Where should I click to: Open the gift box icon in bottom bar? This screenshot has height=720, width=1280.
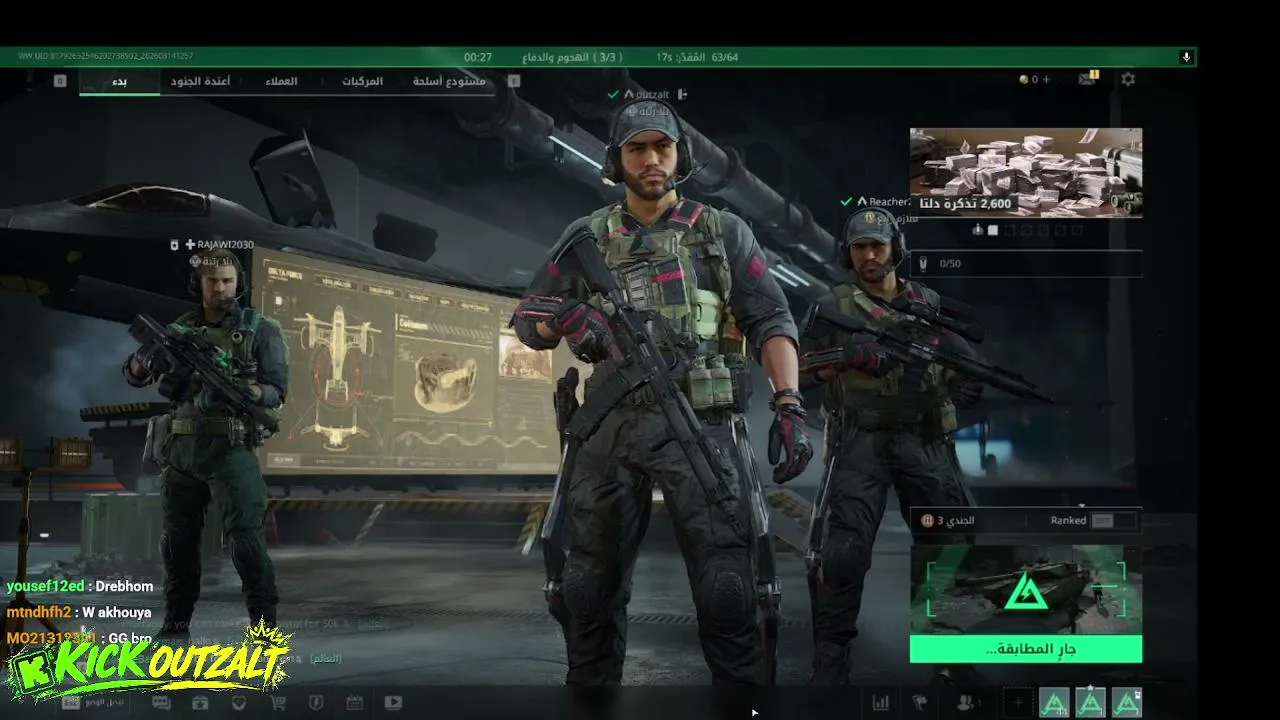click(x=200, y=702)
